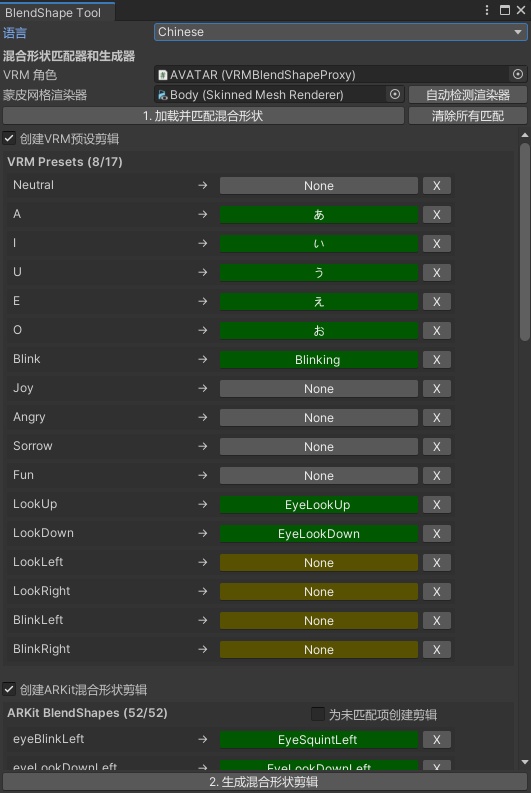Clear the Joy preset X button
Viewport: 531px width, 793px height.
click(436, 388)
